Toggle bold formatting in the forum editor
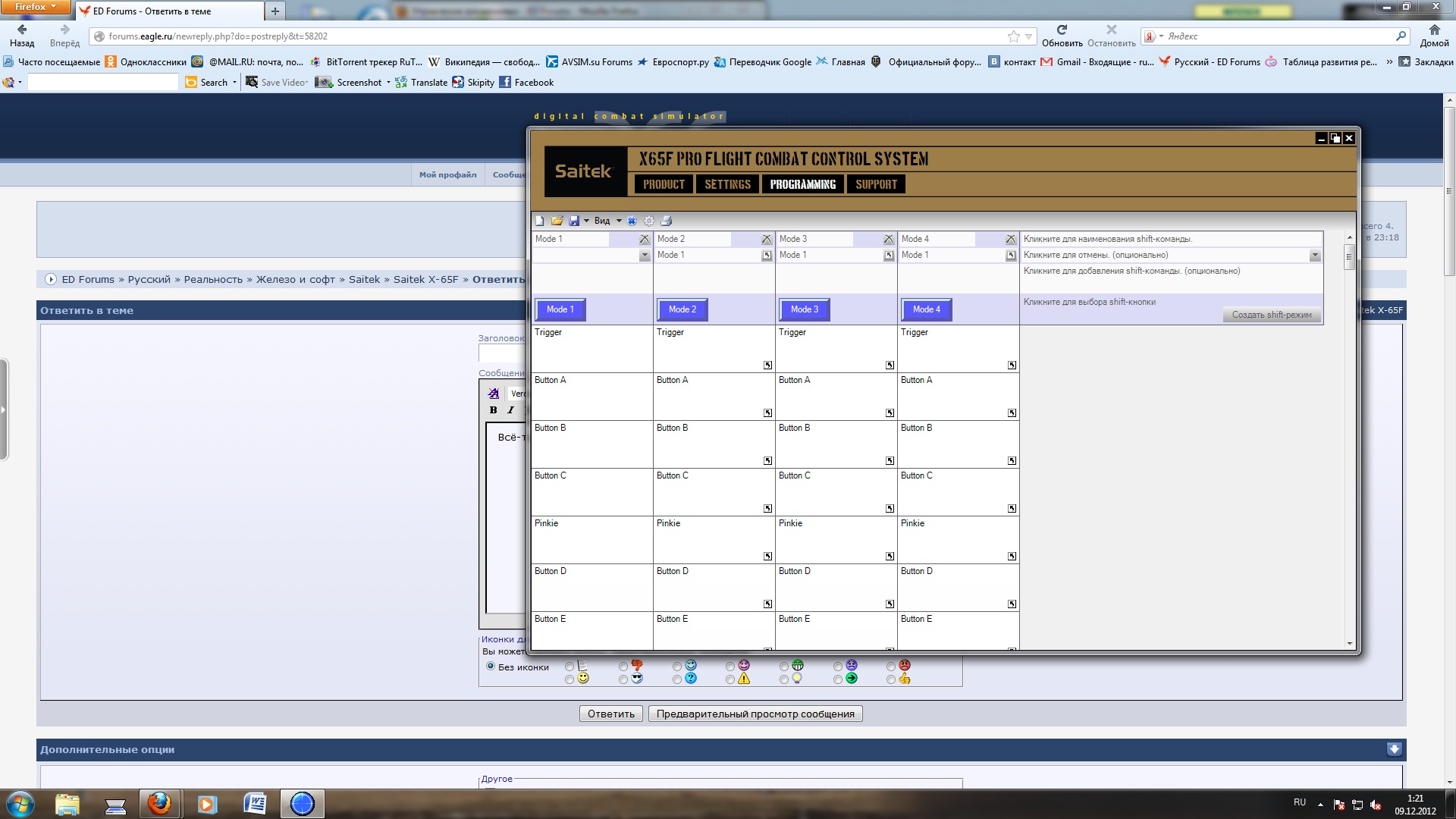Viewport: 1456px width, 819px height. [x=494, y=410]
